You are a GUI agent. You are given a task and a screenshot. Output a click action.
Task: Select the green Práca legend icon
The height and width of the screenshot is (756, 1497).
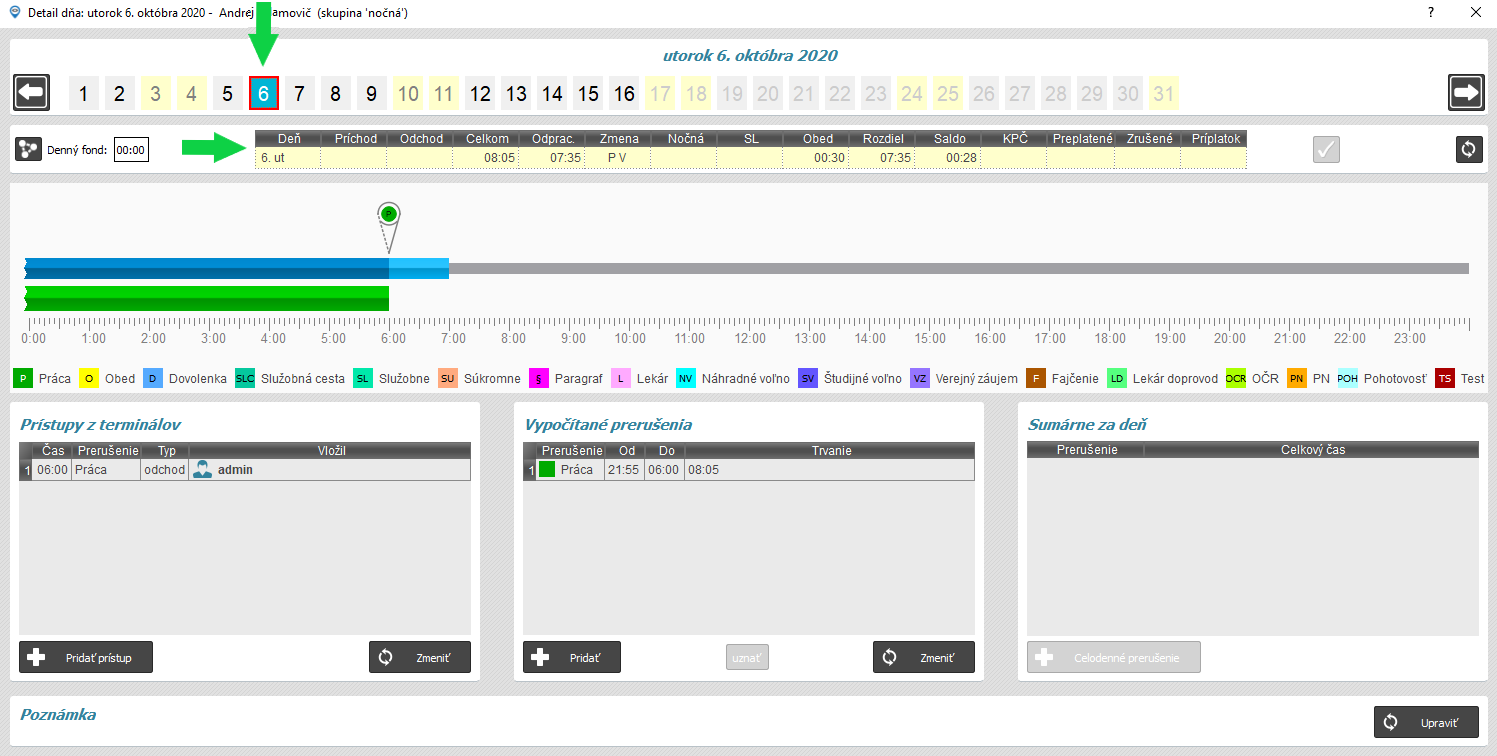(22, 379)
